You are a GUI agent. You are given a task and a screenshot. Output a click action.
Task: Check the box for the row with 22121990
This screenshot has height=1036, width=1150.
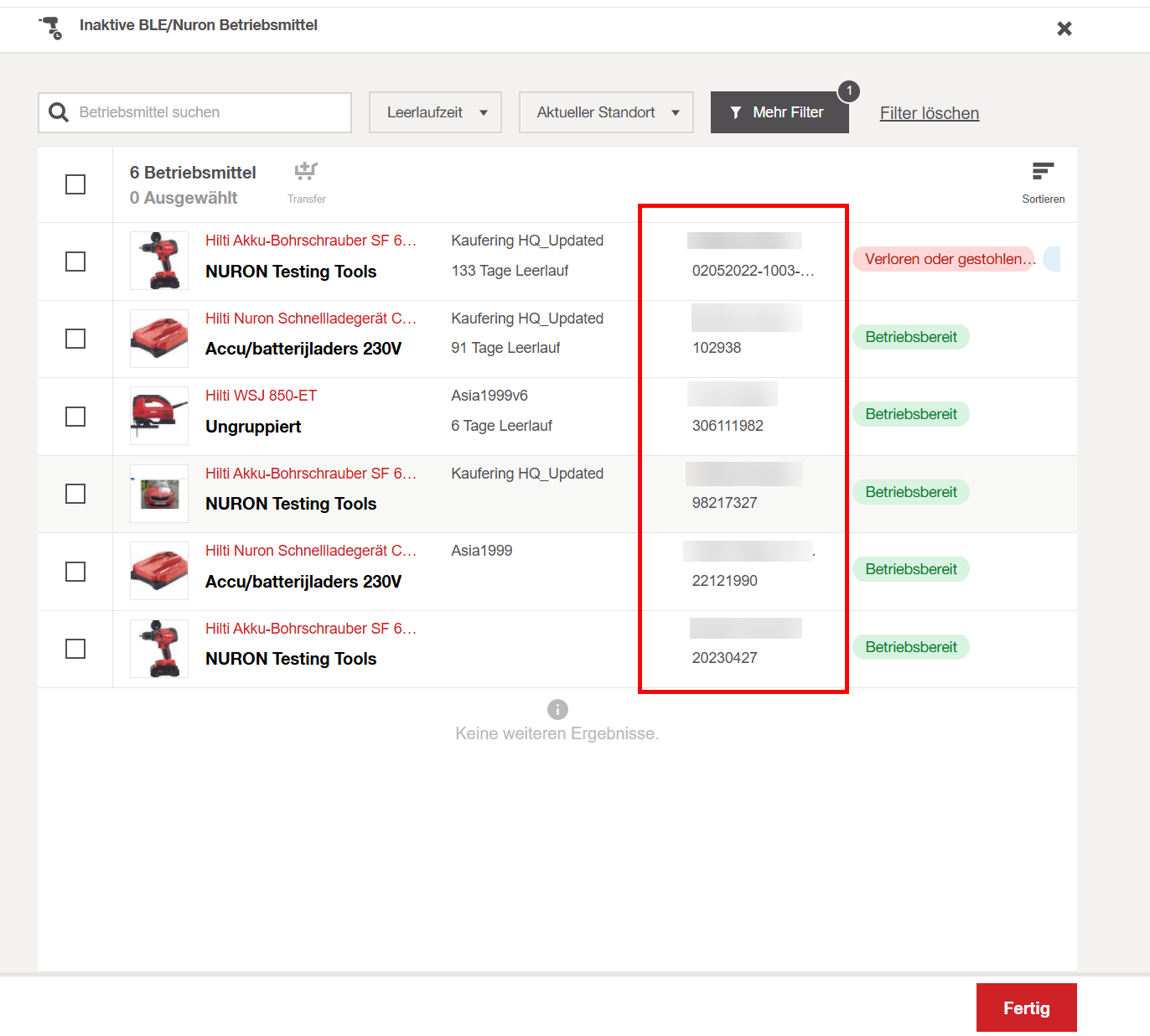coord(75,572)
